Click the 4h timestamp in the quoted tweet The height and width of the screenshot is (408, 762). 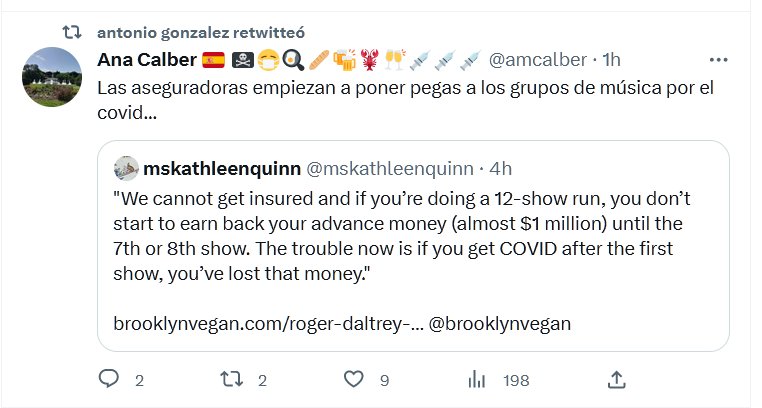pos(500,166)
